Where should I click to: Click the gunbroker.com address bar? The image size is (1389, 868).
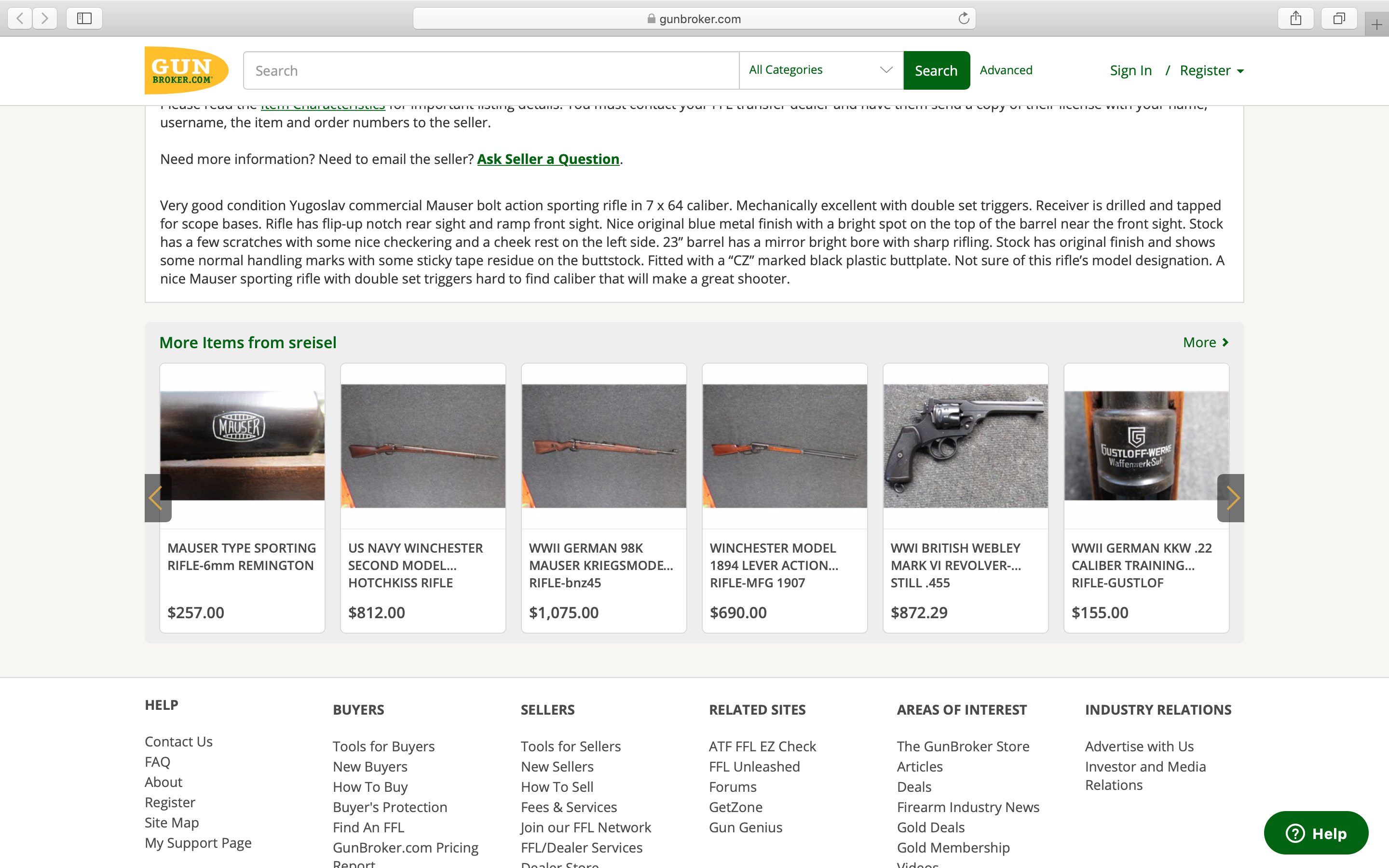(694, 18)
